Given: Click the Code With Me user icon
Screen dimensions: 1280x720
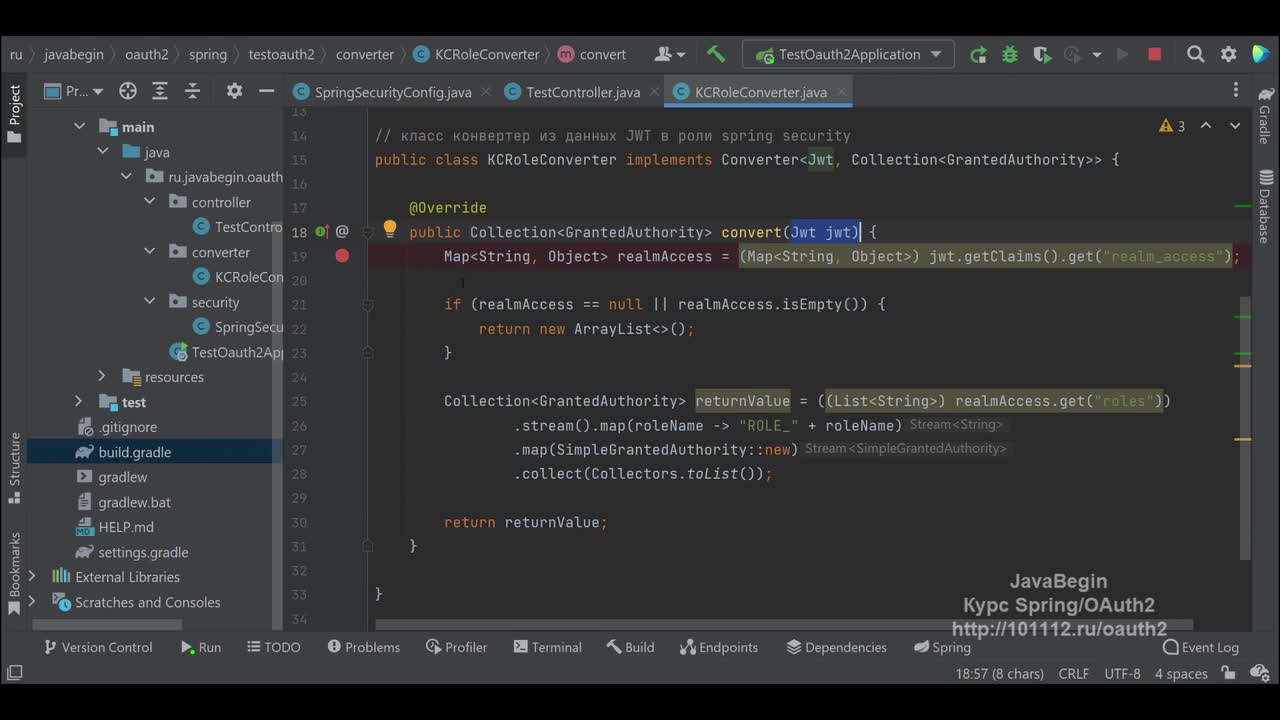Looking at the screenshot, I should coord(670,54).
